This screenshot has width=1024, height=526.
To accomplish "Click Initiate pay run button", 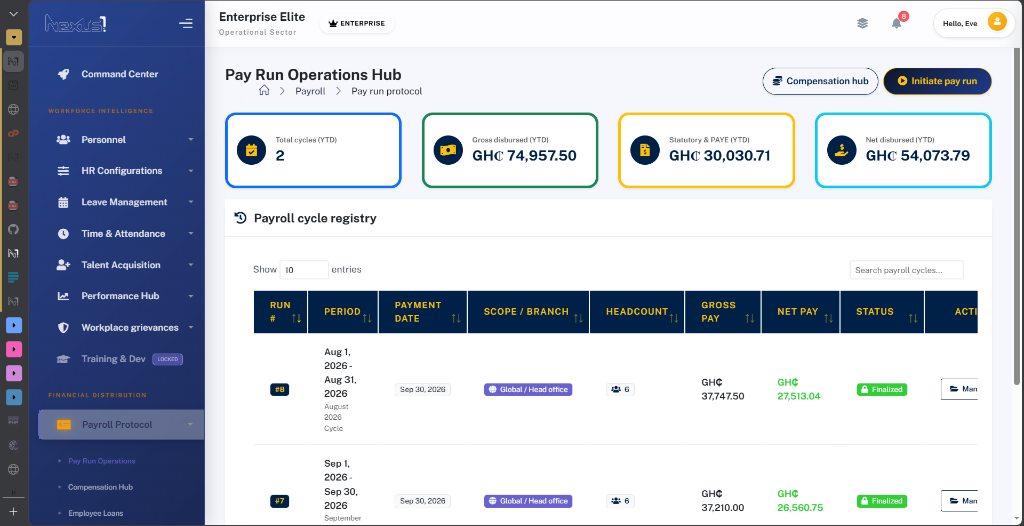I will coord(937,82).
